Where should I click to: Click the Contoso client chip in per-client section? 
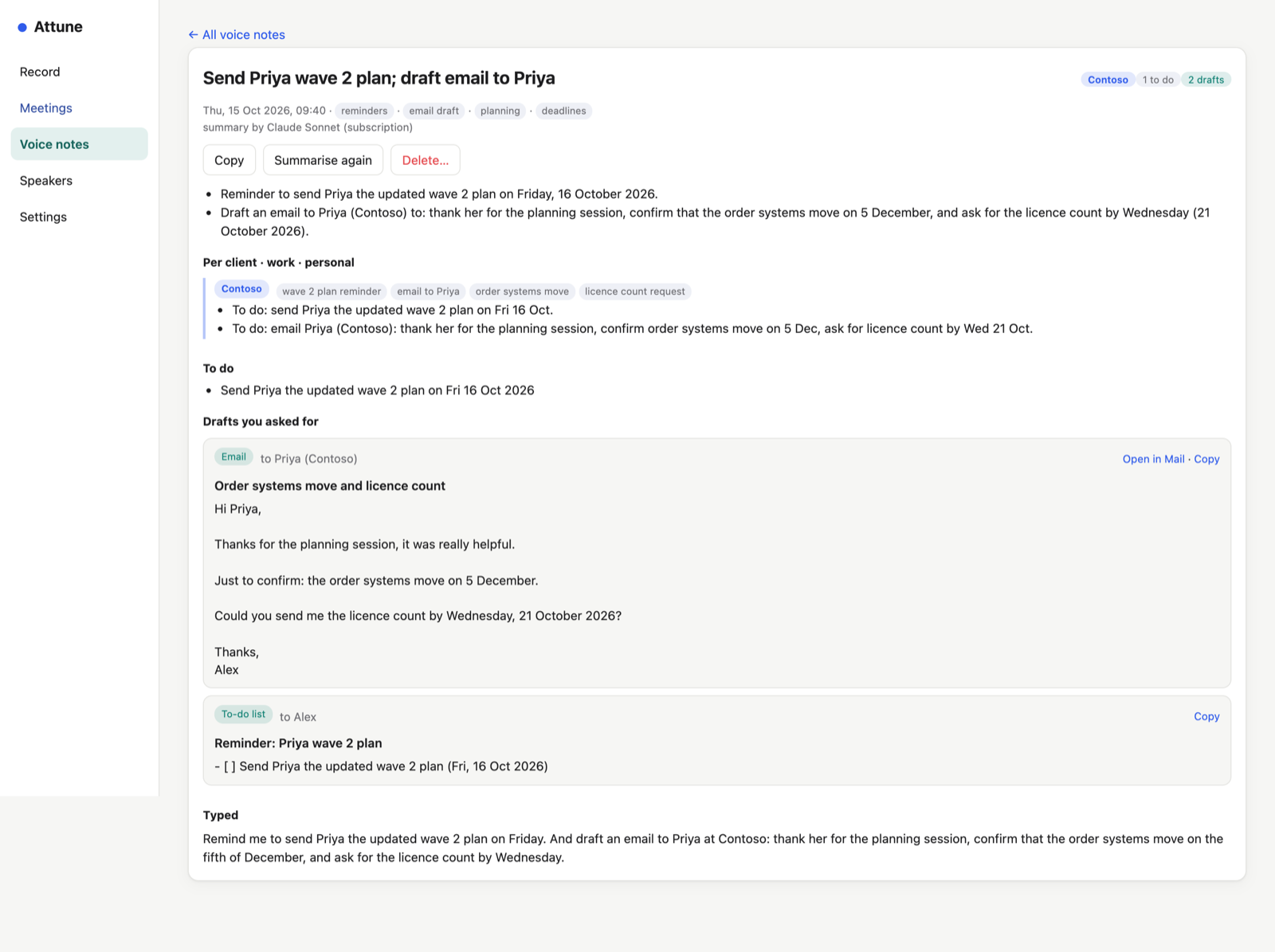coord(241,289)
